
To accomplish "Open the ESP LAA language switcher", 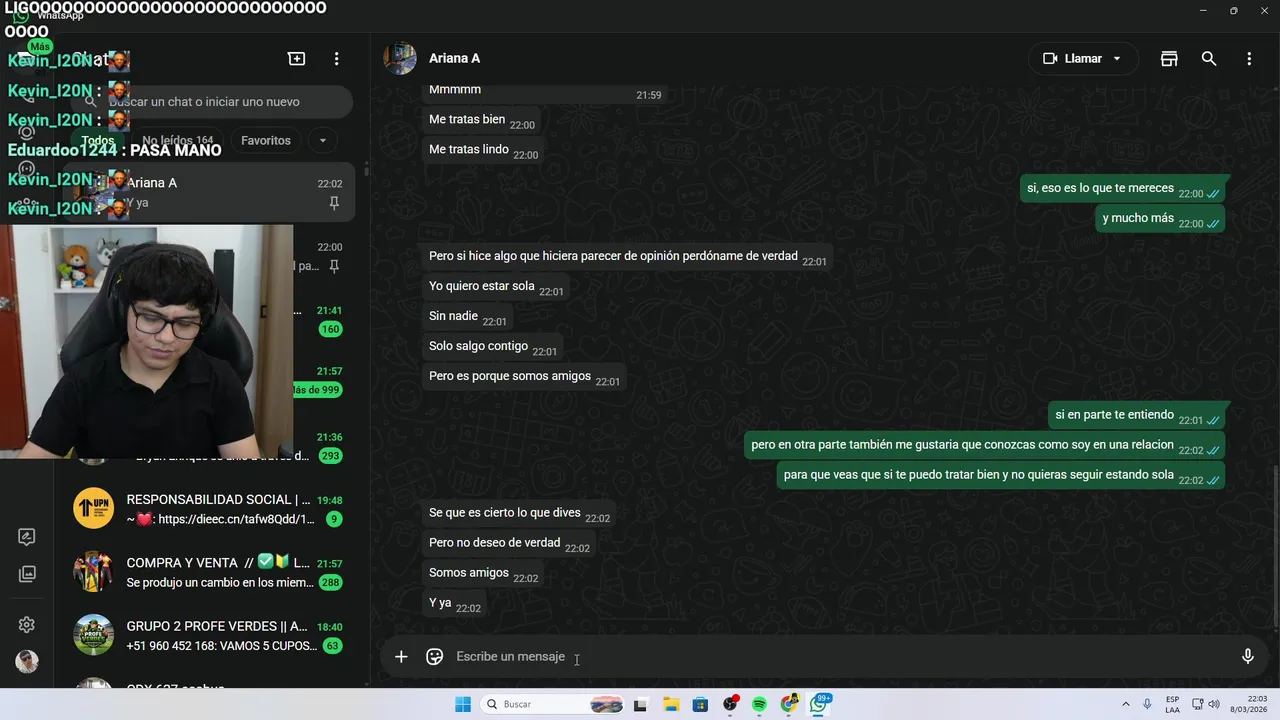I will (x=1172, y=704).
